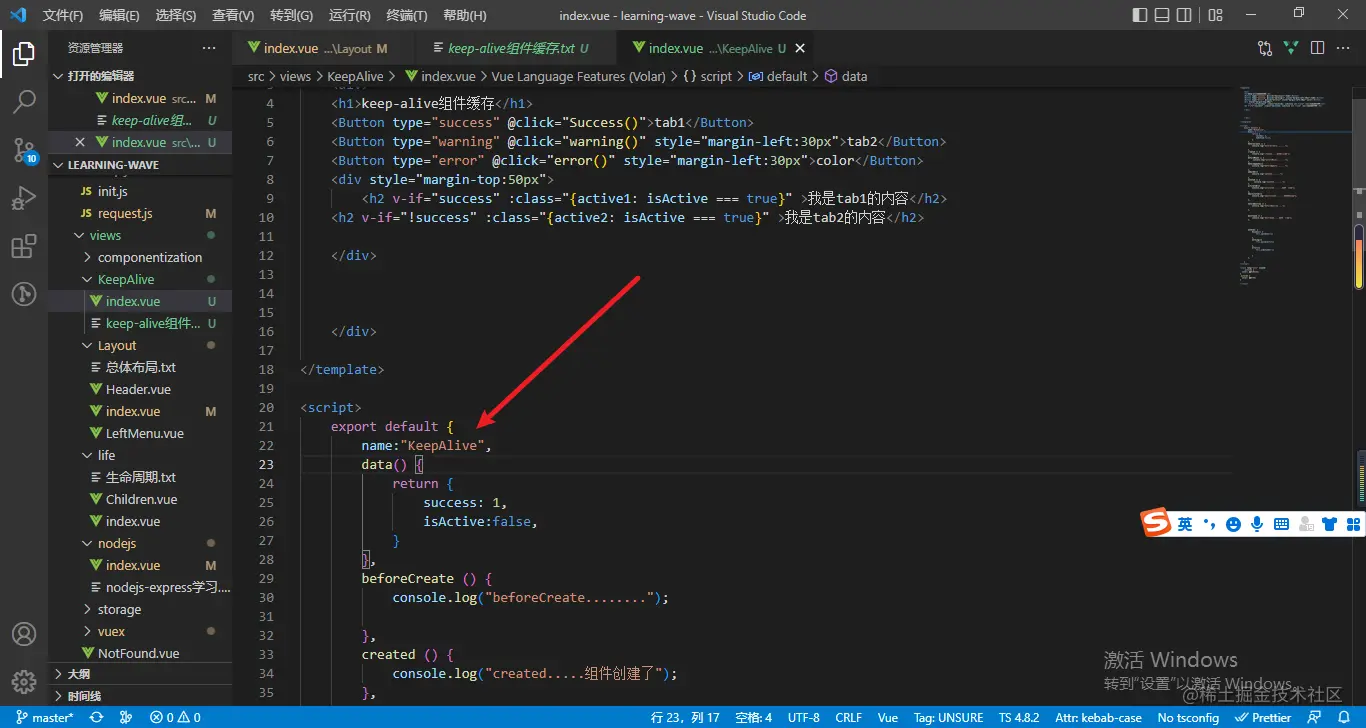Open explorer more actions ellipsis
The image size is (1366, 728).
(x=209, y=48)
